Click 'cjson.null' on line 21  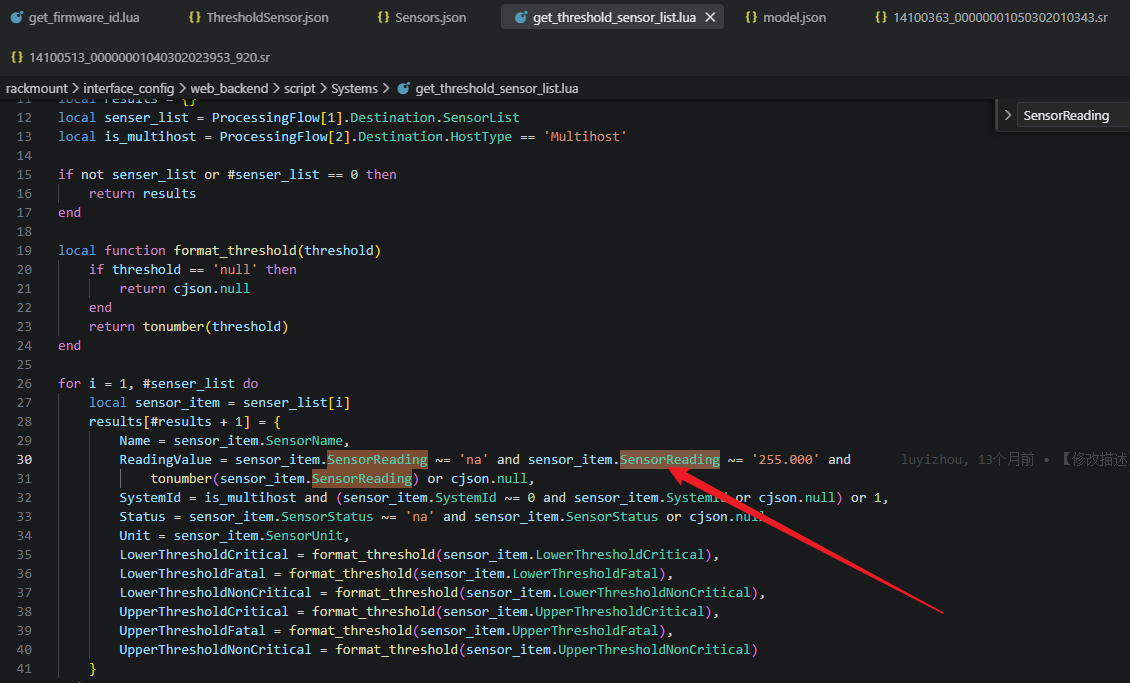[212, 289]
